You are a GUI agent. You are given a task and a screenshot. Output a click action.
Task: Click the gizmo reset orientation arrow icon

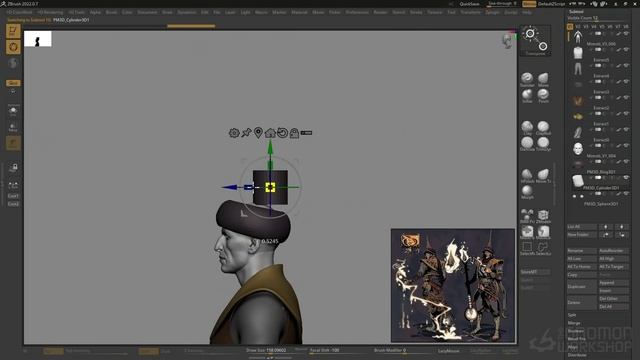pyautogui.click(x=282, y=133)
